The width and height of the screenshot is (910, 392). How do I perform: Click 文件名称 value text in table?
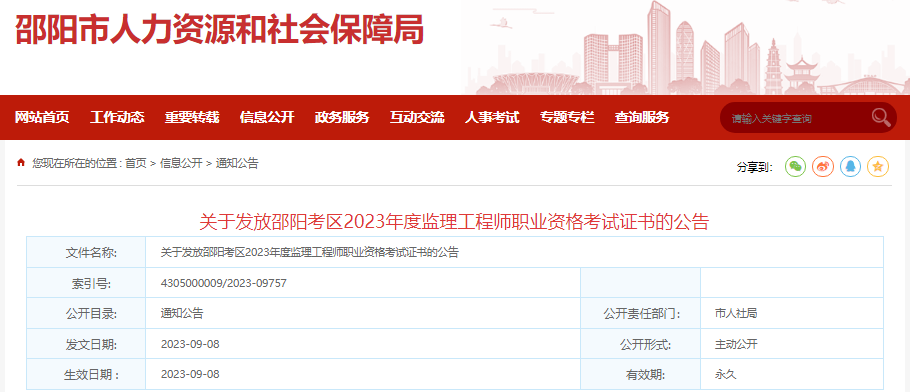(309, 252)
